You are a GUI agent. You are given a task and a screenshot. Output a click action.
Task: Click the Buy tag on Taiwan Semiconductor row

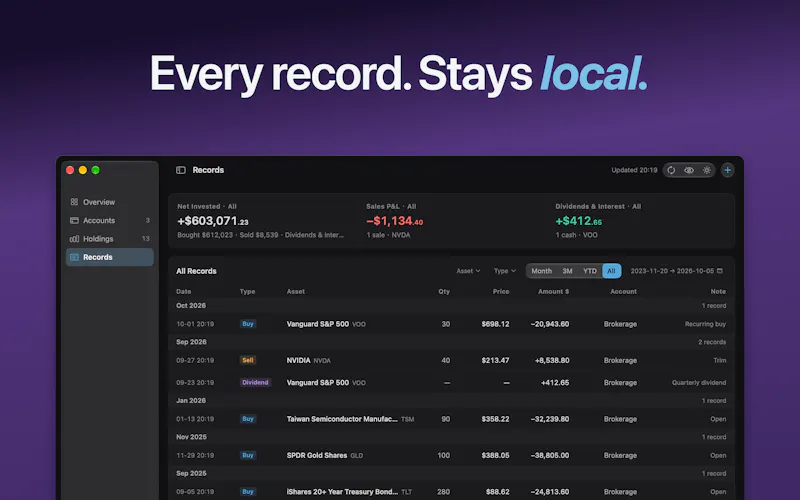click(248, 419)
